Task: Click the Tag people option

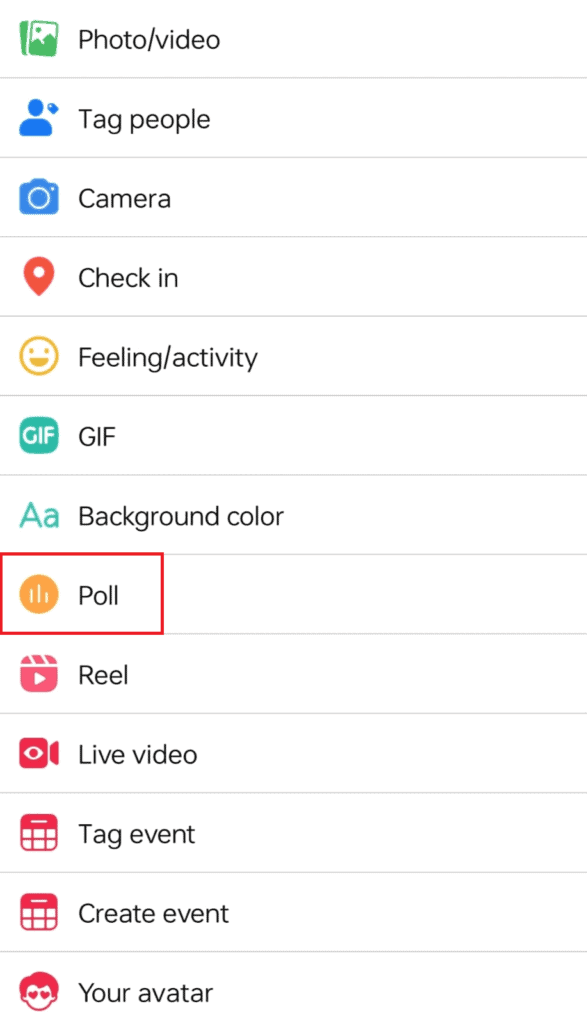Action: (144, 119)
